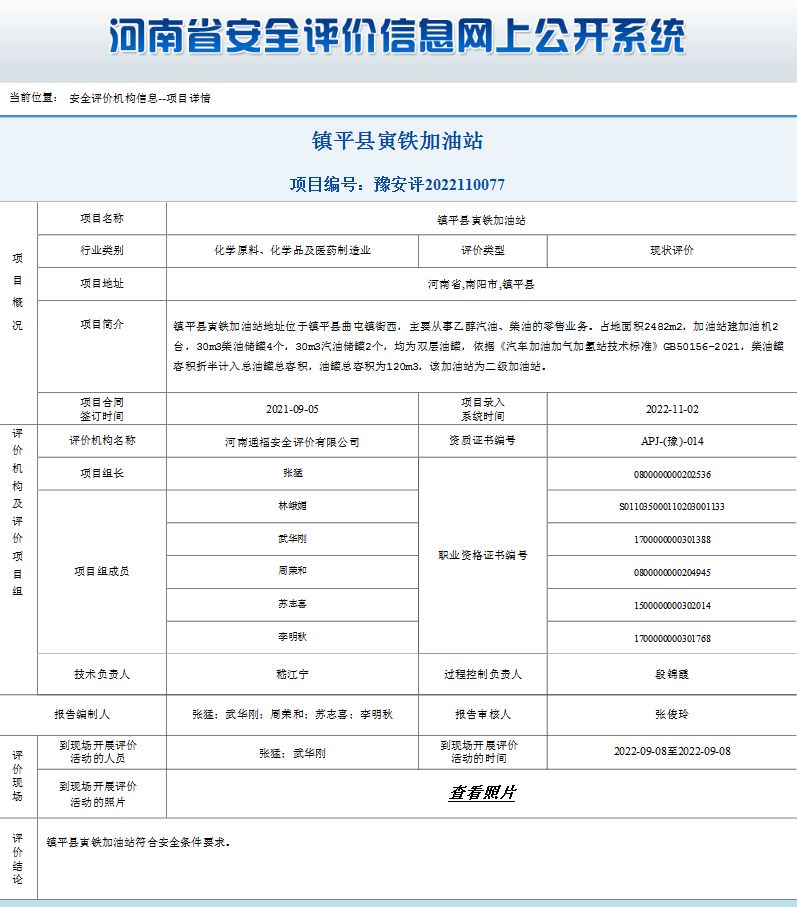The image size is (797, 907).
Task: Click conclusion text 镇平县寅铁加油站符合安全条件要求
Action: [138, 842]
